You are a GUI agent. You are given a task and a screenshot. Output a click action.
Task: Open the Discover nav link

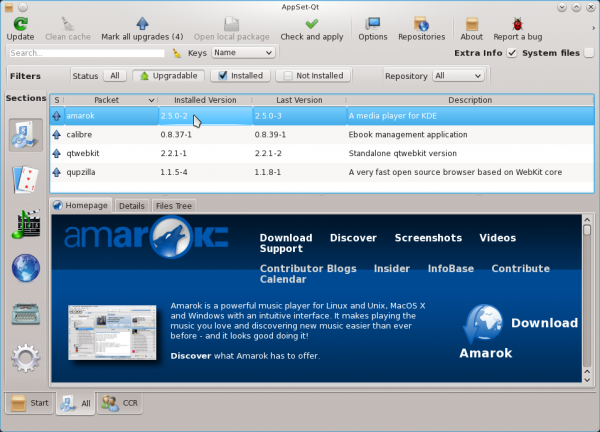pyautogui.click(x=353, y=238)
